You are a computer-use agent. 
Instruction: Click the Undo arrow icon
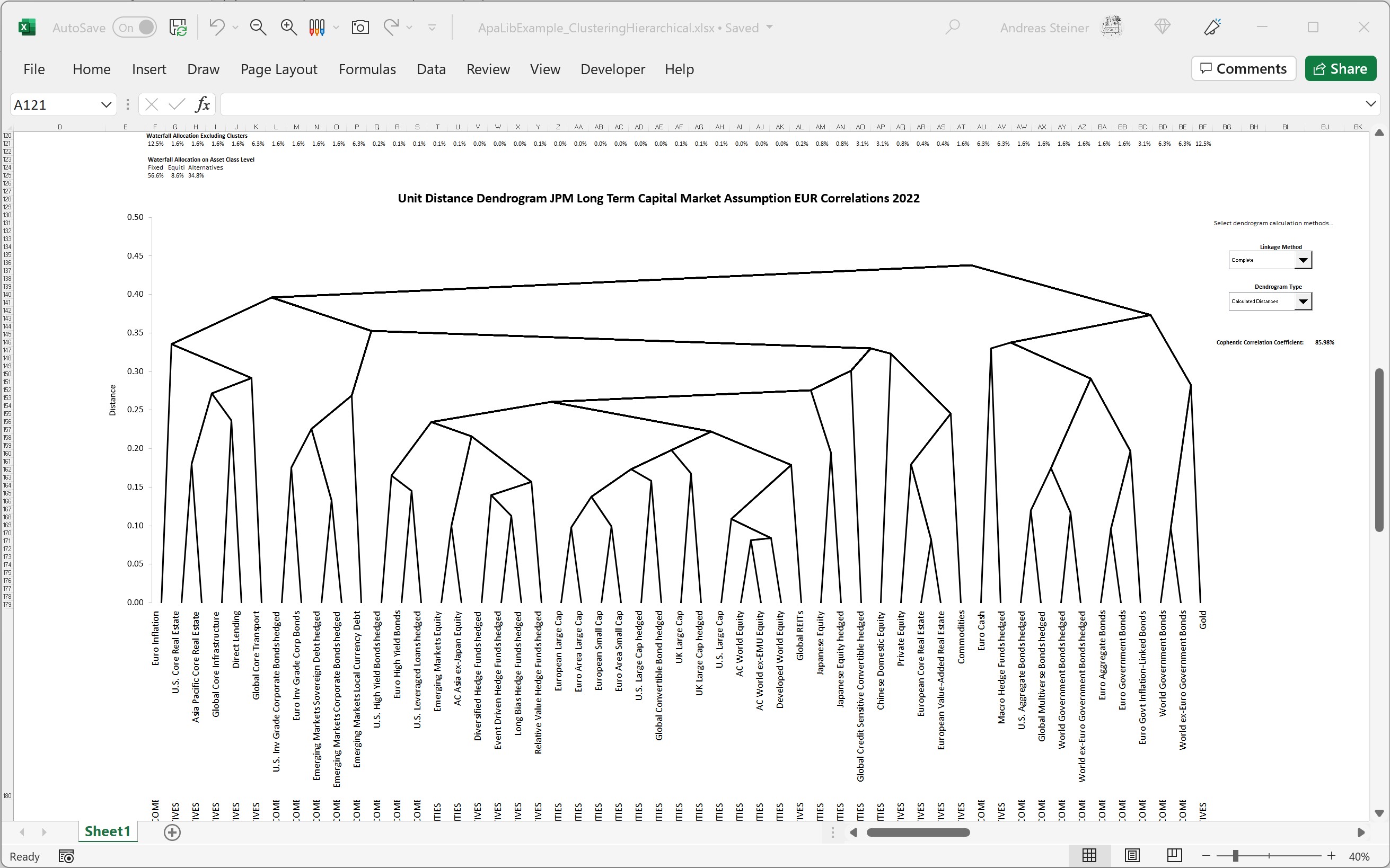[x=216, y=27]
